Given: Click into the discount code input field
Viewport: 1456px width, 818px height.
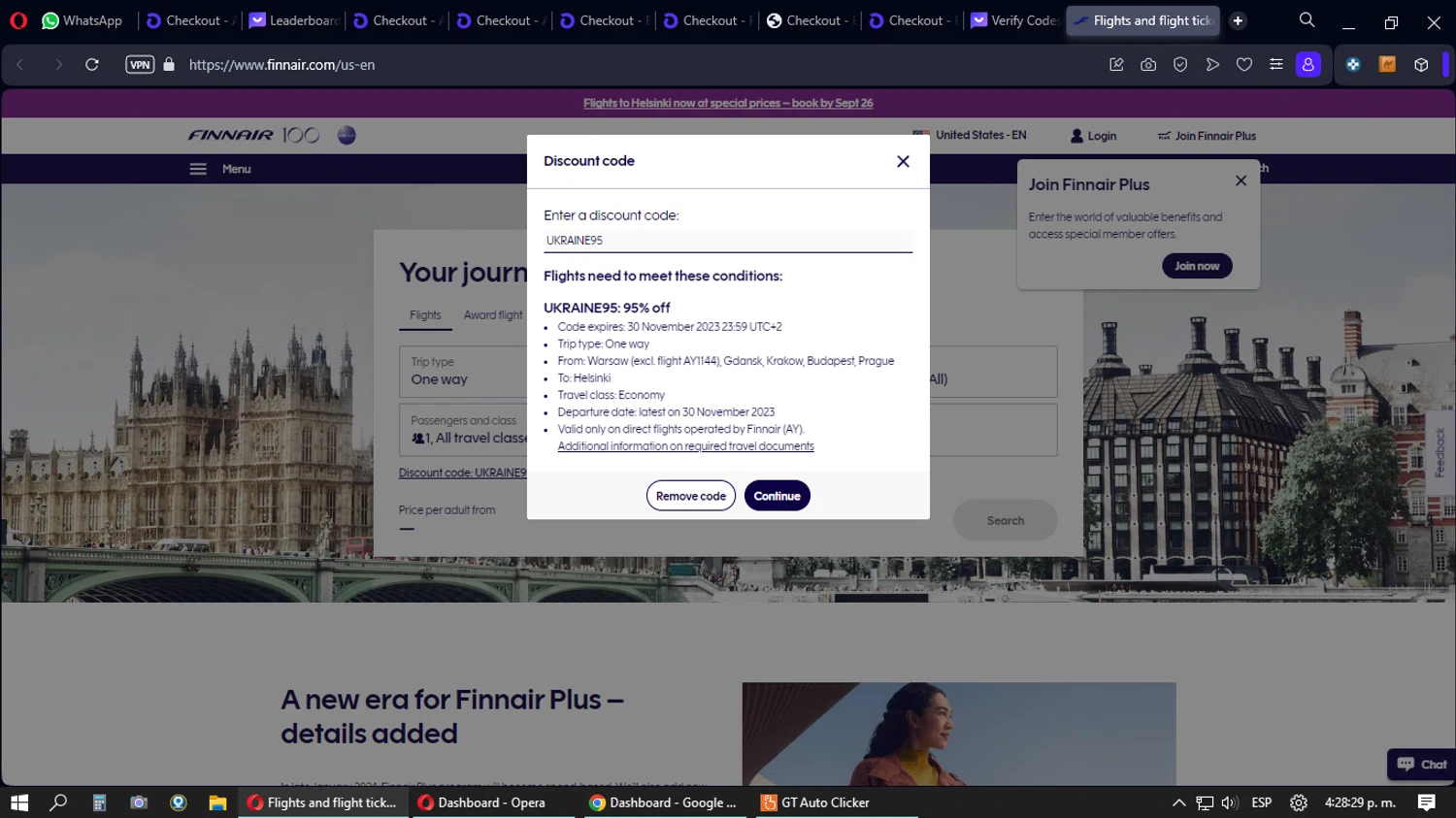Looking at the screenshot, I should [x=728, y=241].
